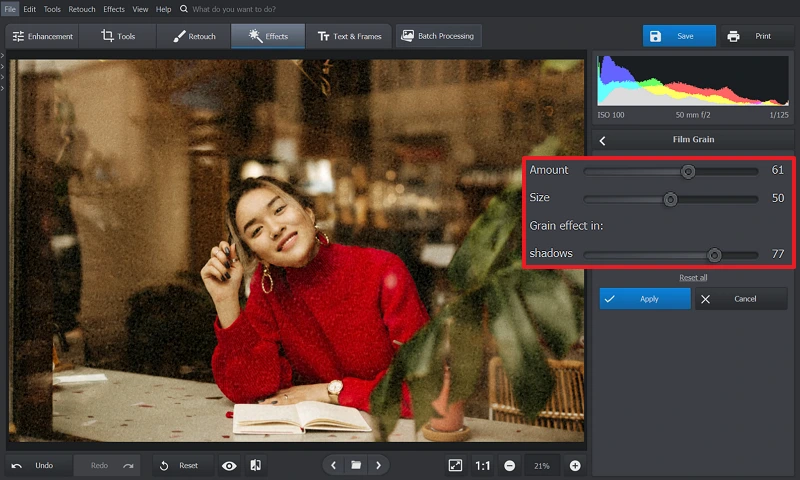The height and width of the screenshot is (480, 800).
Task: Click the magnifier search icon
Action: [184, 9]
